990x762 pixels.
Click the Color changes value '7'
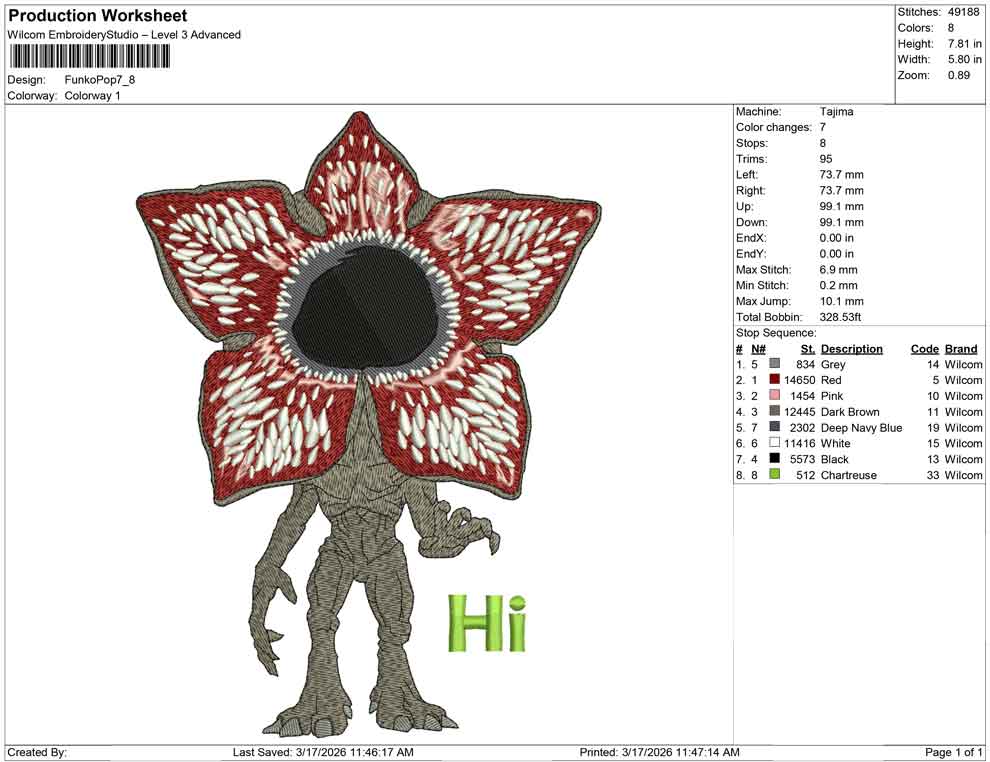pos(823,128)
